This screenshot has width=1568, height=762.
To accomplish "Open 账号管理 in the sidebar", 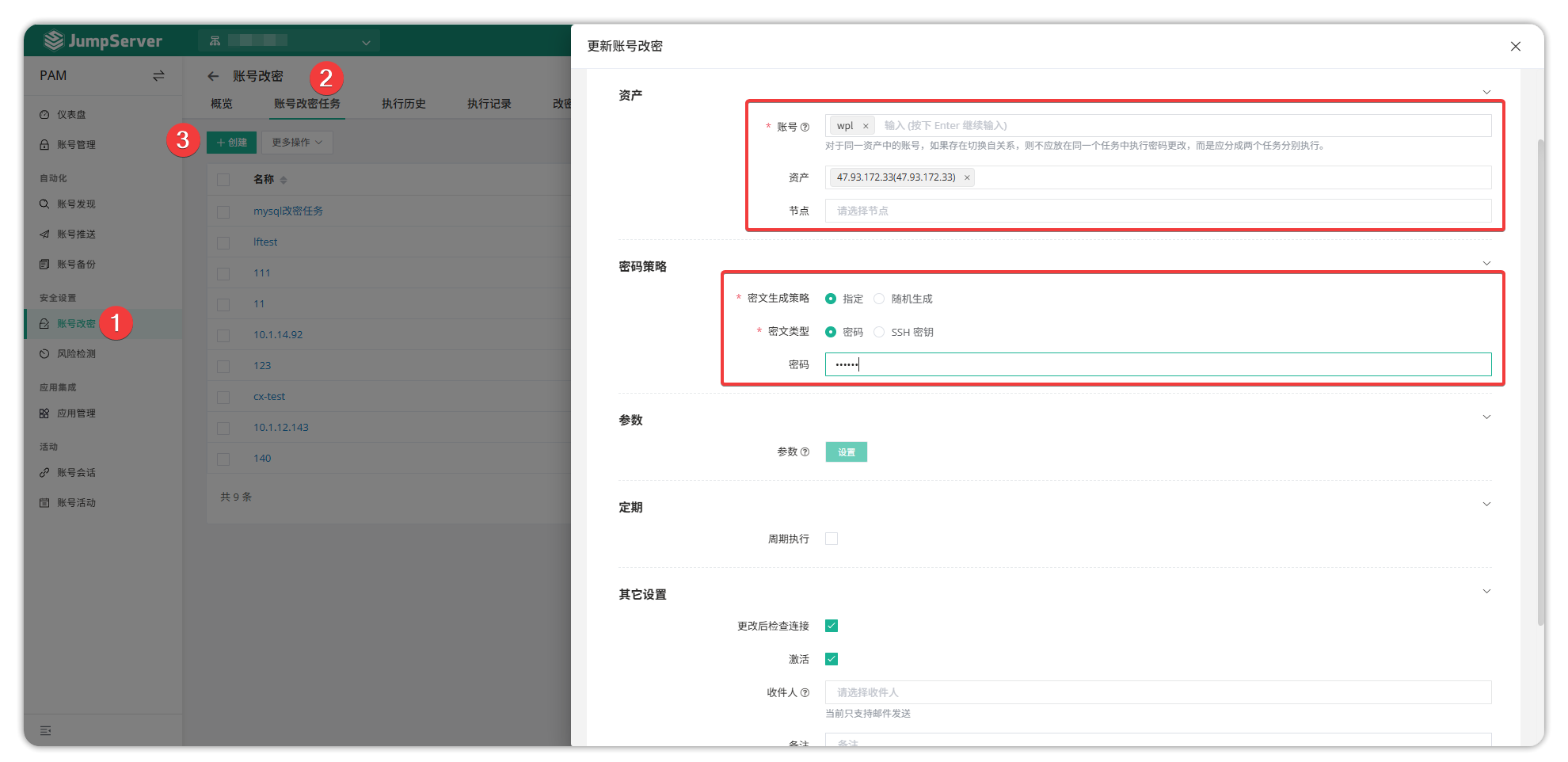I will coord(76,144).
